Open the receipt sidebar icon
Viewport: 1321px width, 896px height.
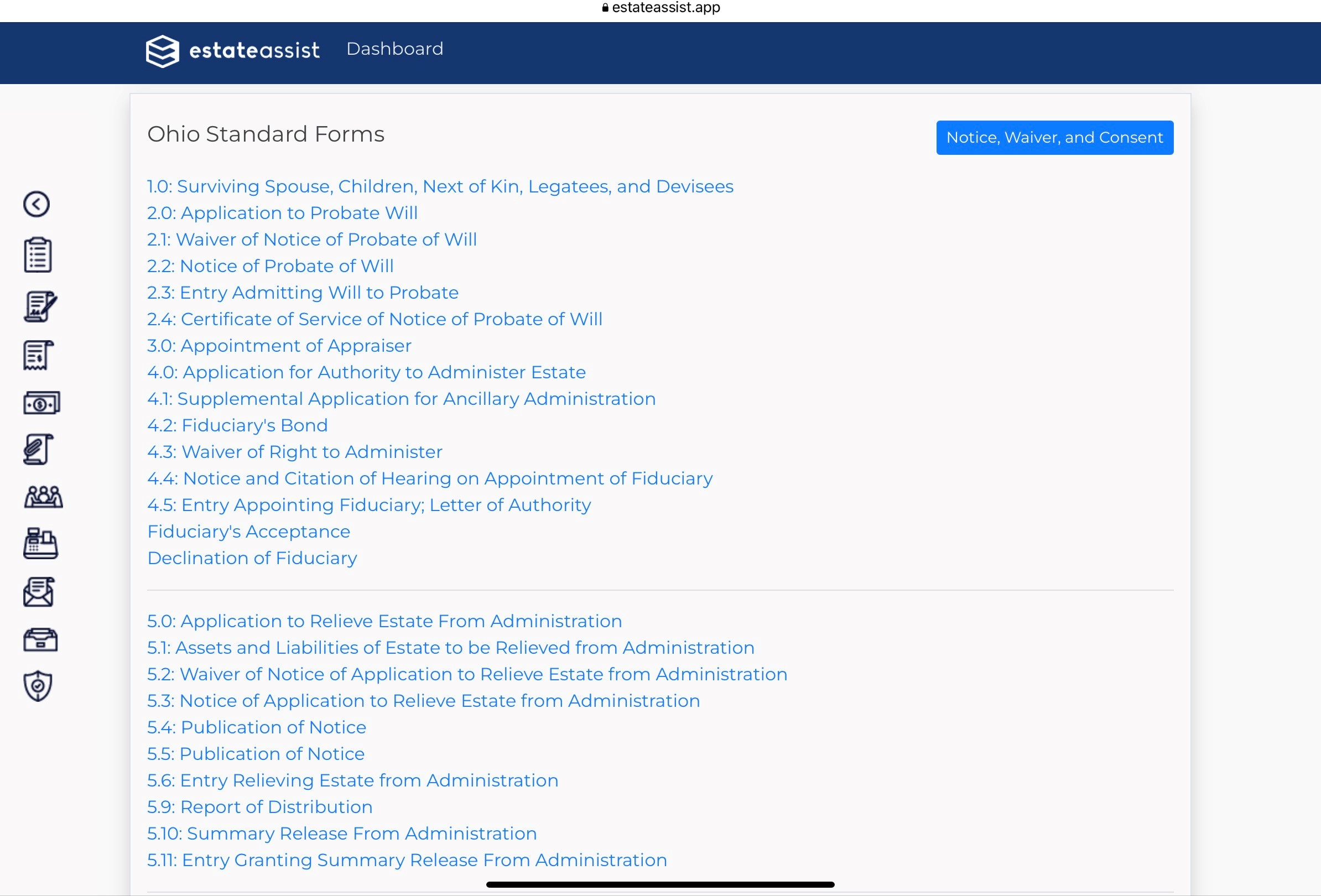click(x=38, y=355)
